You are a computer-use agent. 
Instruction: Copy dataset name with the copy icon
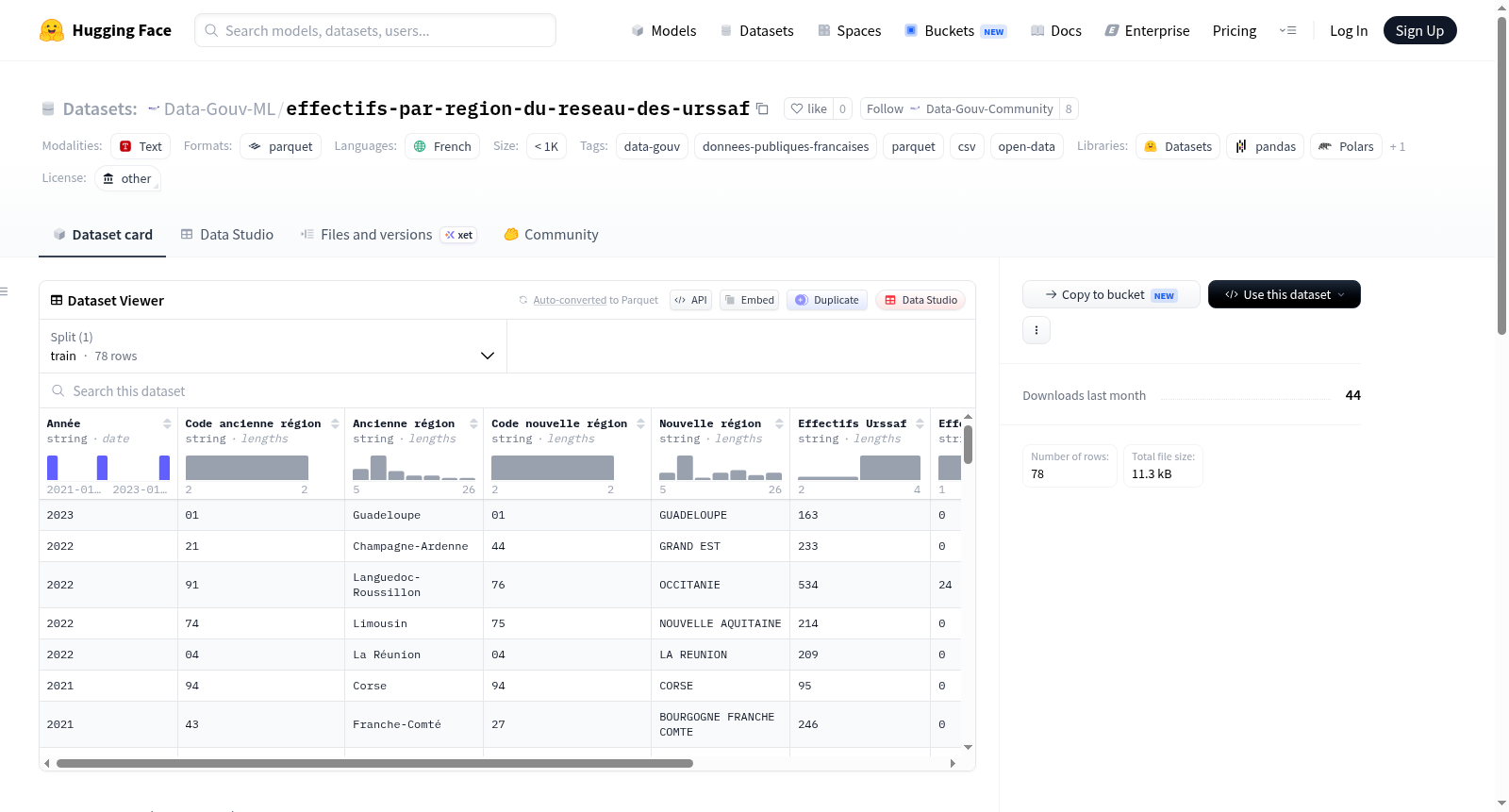(762, 108)
